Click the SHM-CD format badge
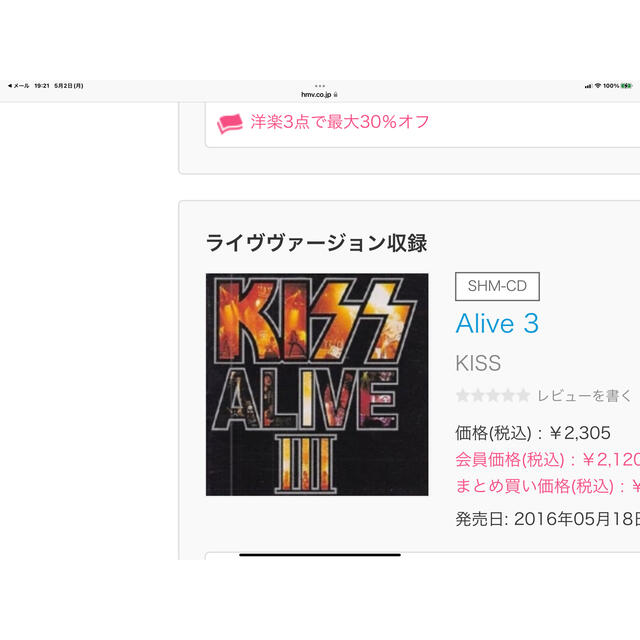The width and height of the screenshot is (640, 640). coord(497,286)
